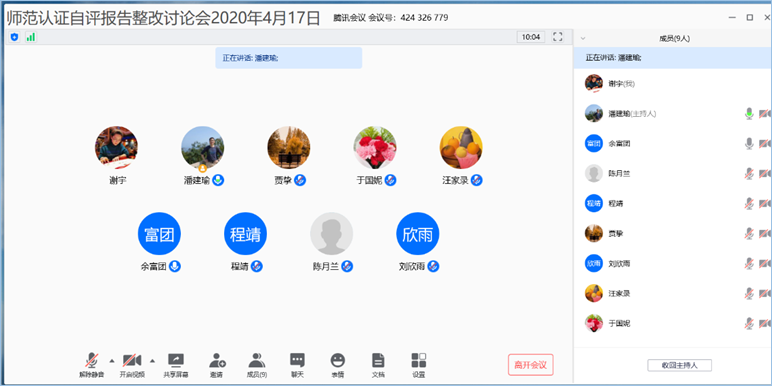Collapse the members panel chevron
772x386 pixels.
[583, 38]
